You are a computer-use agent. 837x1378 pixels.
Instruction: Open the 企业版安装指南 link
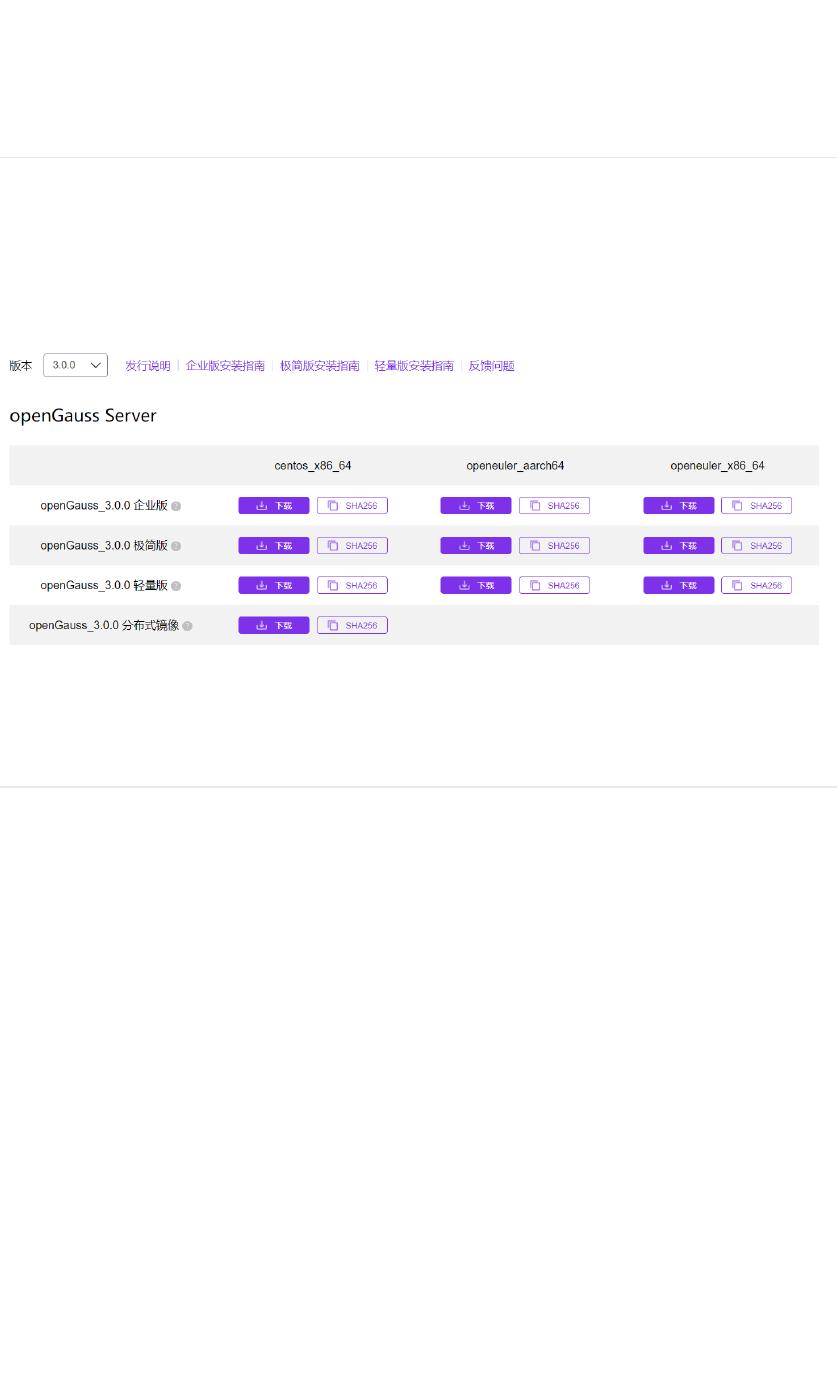tap(225, 366)
